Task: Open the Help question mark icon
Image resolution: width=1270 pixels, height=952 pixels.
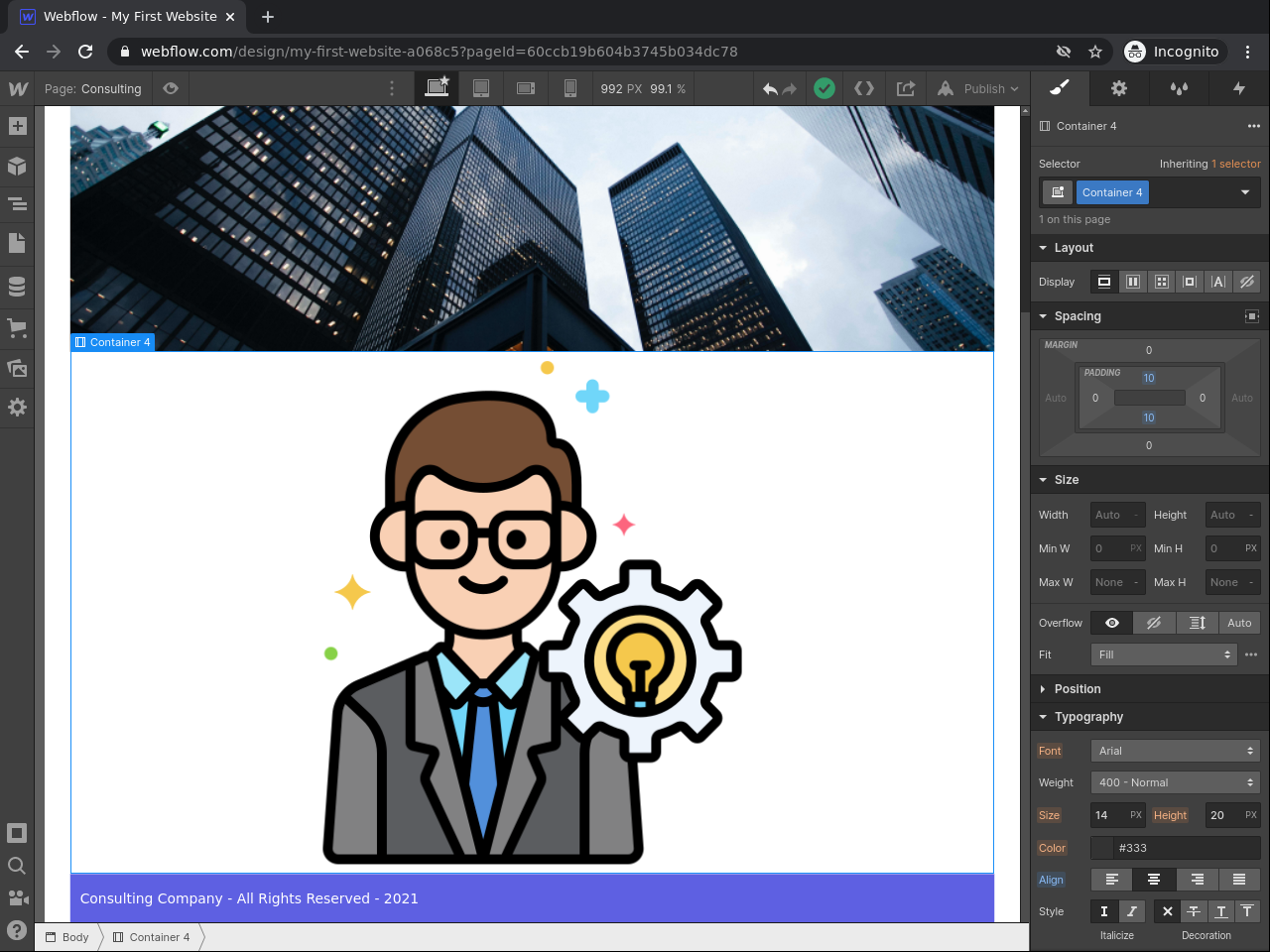Action: point(17,930)
